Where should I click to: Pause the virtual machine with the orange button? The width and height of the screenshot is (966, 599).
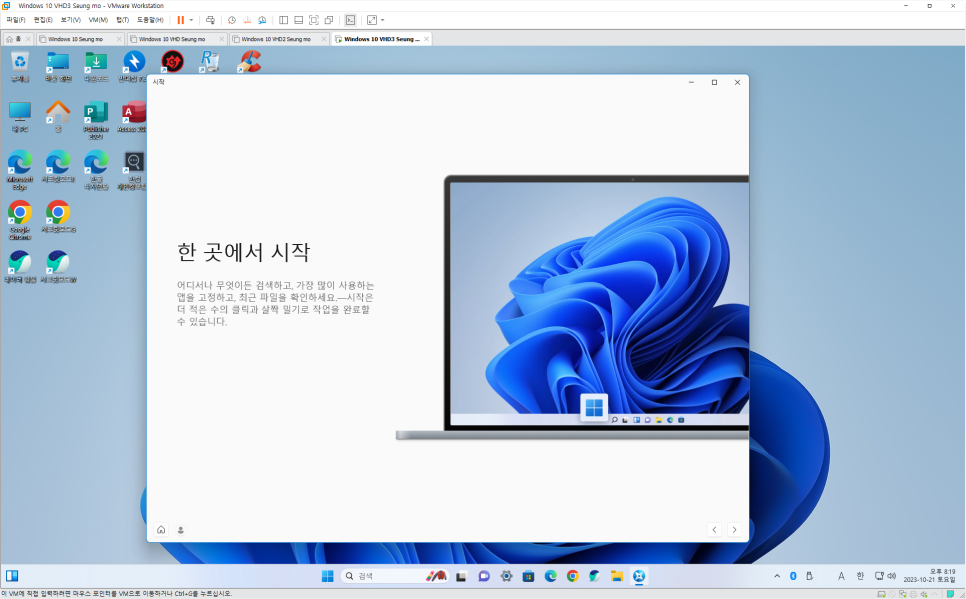tap(181, 20)
